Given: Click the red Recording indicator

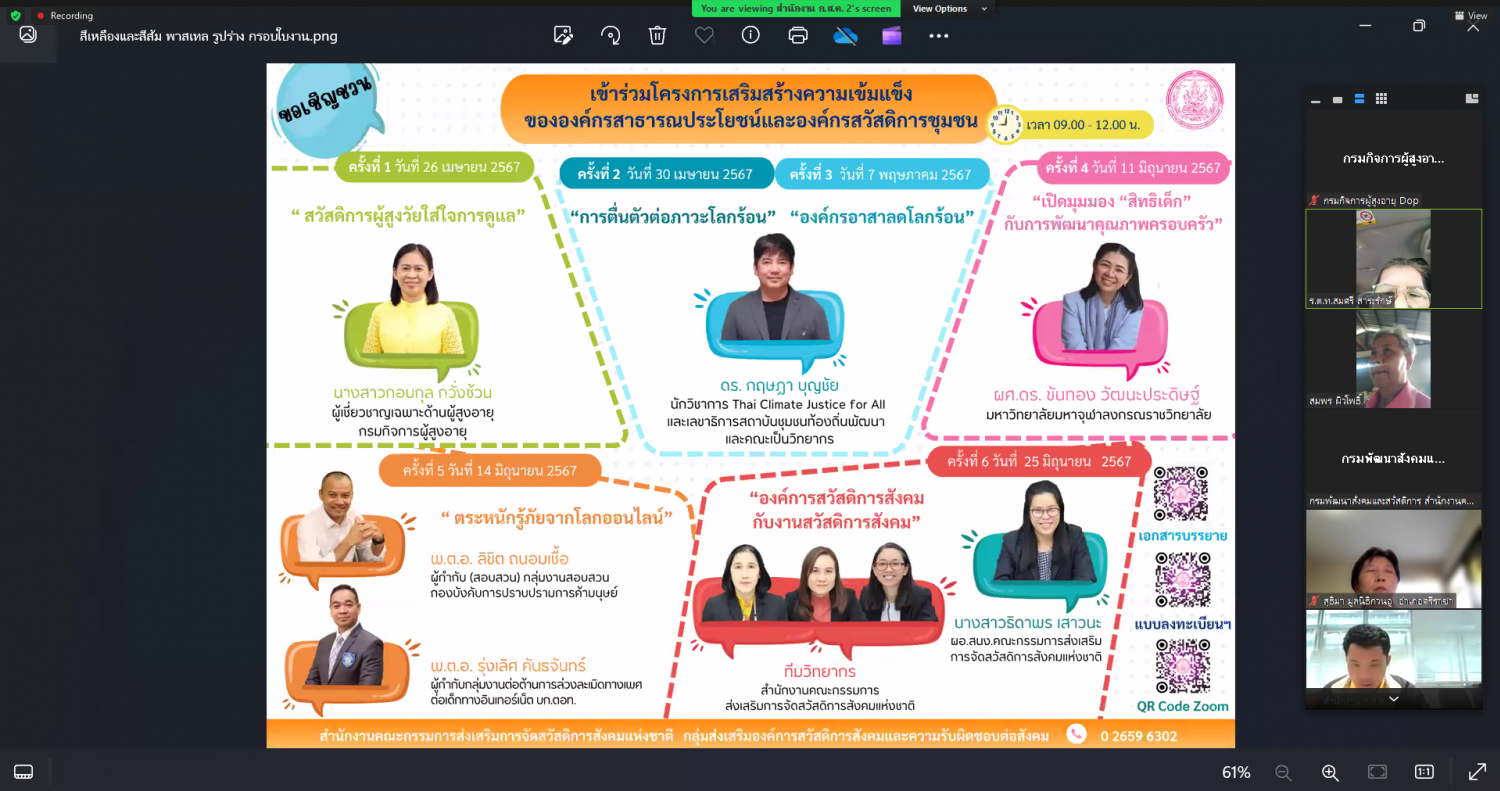Looking at the screenshot, I should pos(65,15).
